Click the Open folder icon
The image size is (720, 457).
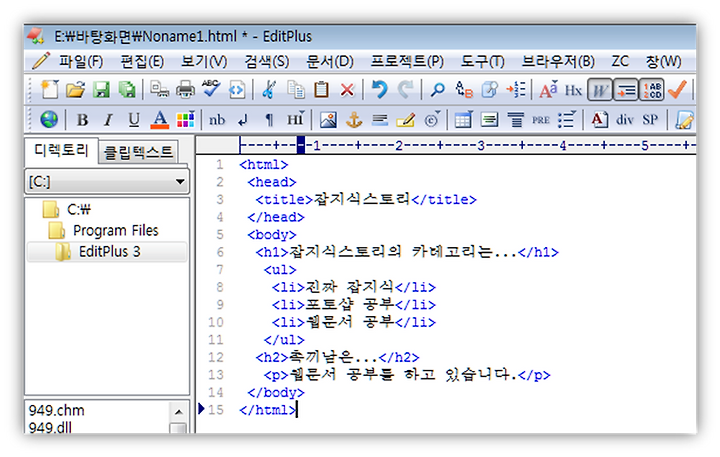tap(75, 90)
